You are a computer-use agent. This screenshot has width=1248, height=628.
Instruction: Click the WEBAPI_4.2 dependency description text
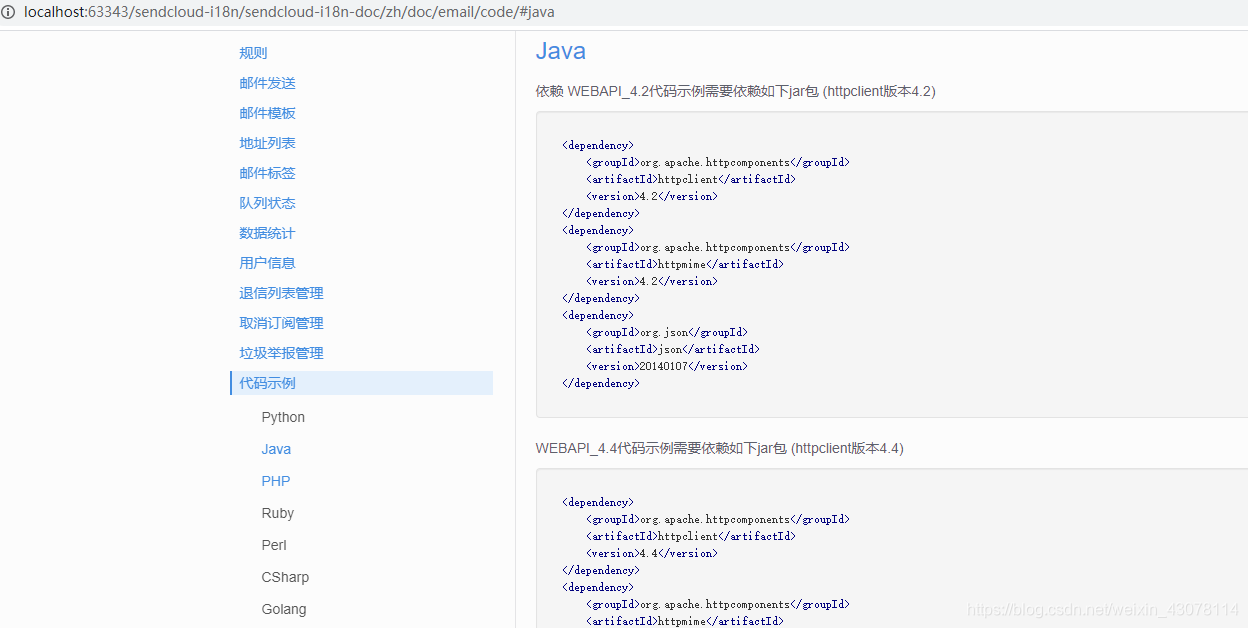pyautogui.click(x=735, y=91)
